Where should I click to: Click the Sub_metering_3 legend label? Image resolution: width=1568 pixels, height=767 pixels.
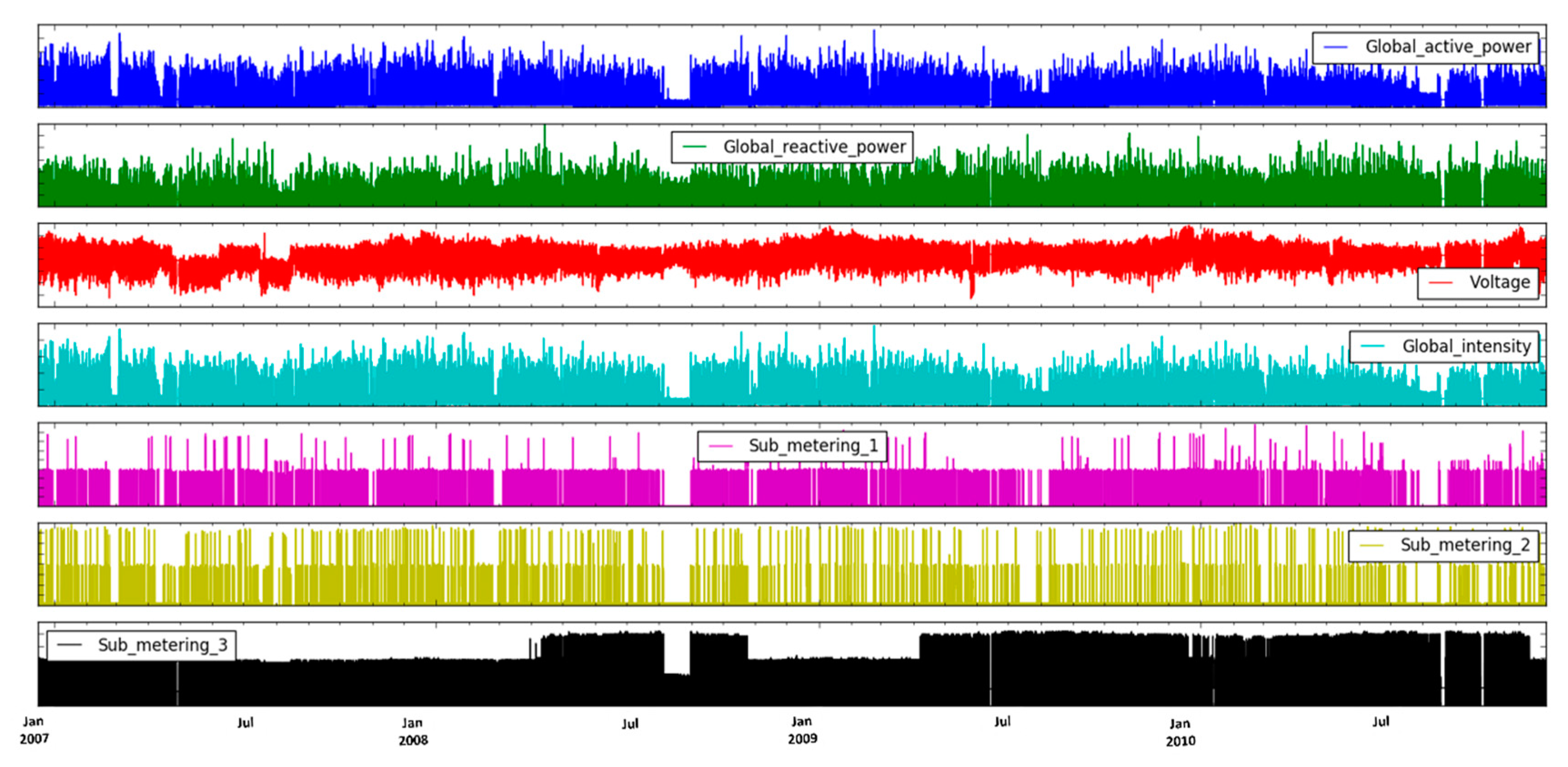(162, 645)
